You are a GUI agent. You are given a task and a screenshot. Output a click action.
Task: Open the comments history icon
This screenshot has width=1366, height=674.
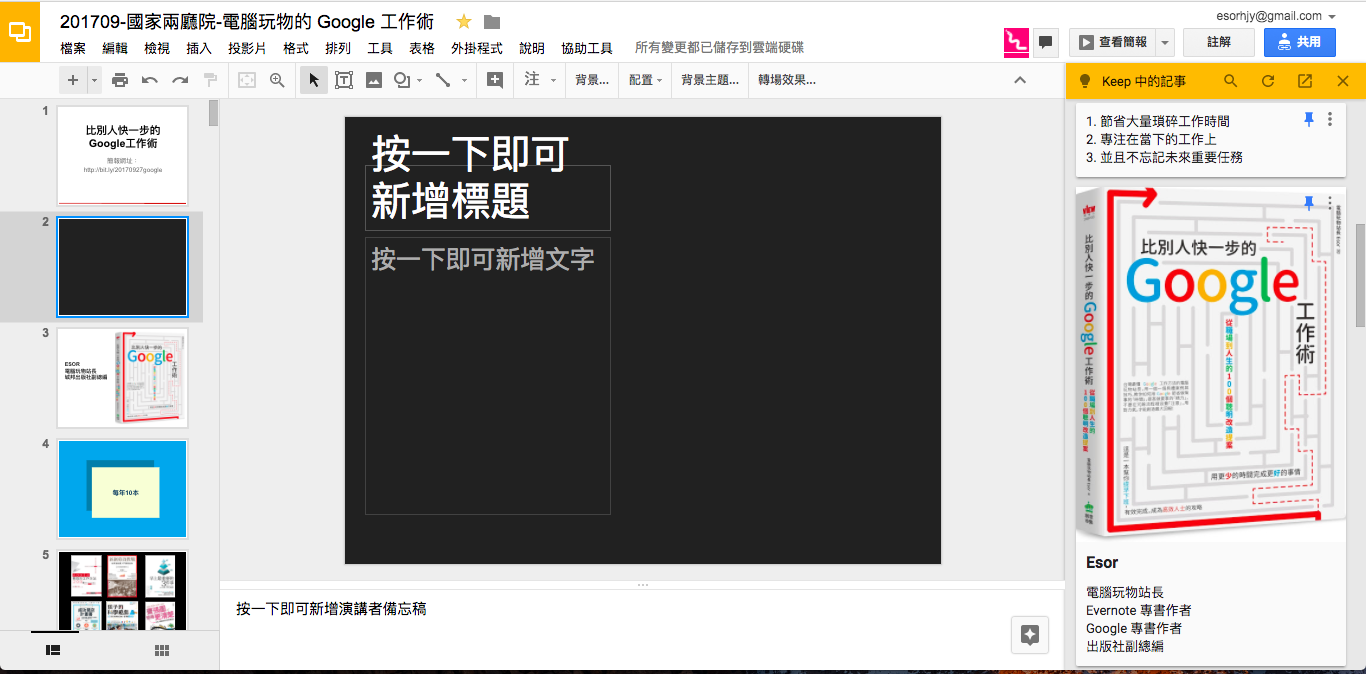pos(1046,42)
